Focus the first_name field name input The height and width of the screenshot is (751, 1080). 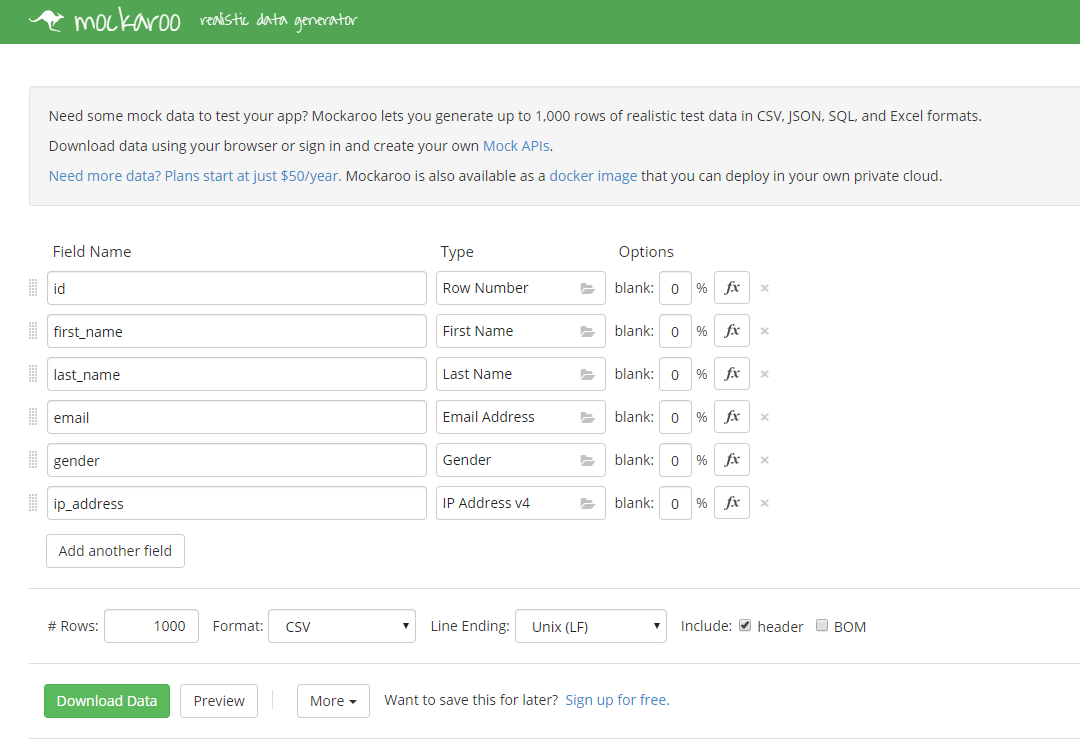(x=237, y=331)
